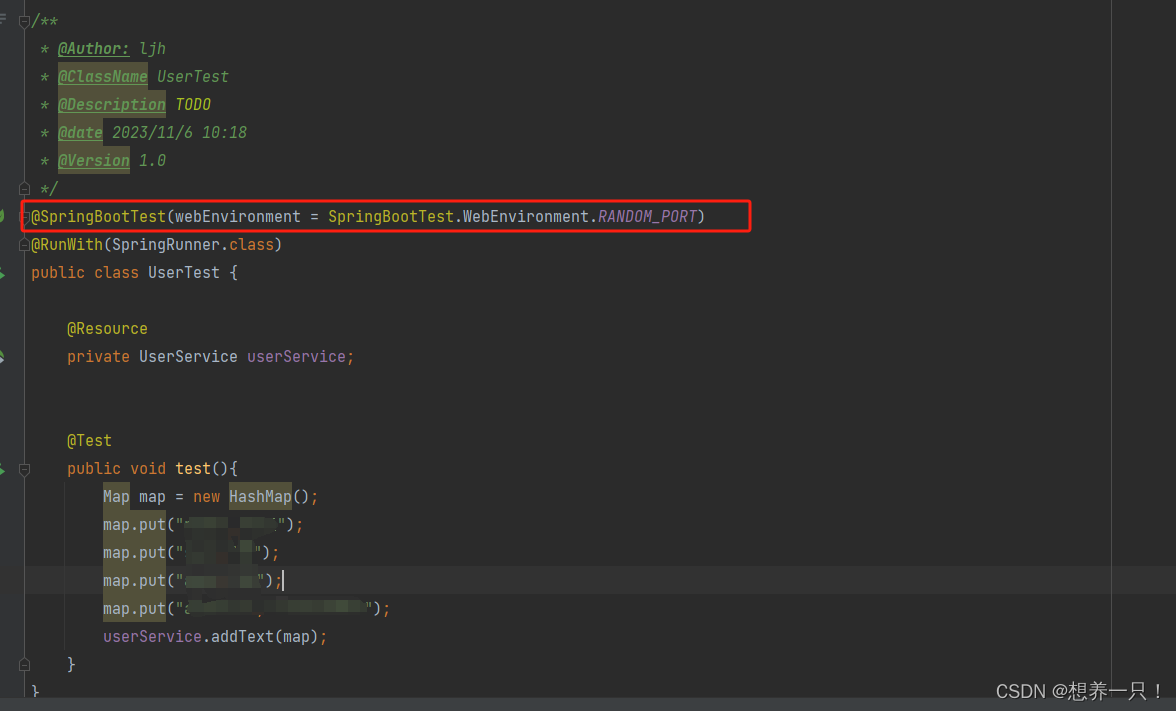Click the date 2023/11/6 10:18

[179, 133]
